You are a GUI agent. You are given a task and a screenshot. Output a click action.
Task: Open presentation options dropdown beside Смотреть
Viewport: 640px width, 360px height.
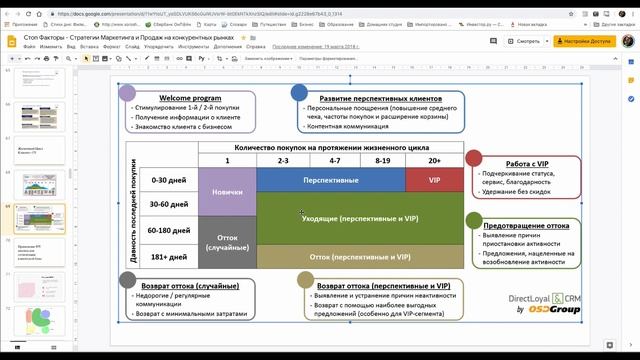pos(547,41)
